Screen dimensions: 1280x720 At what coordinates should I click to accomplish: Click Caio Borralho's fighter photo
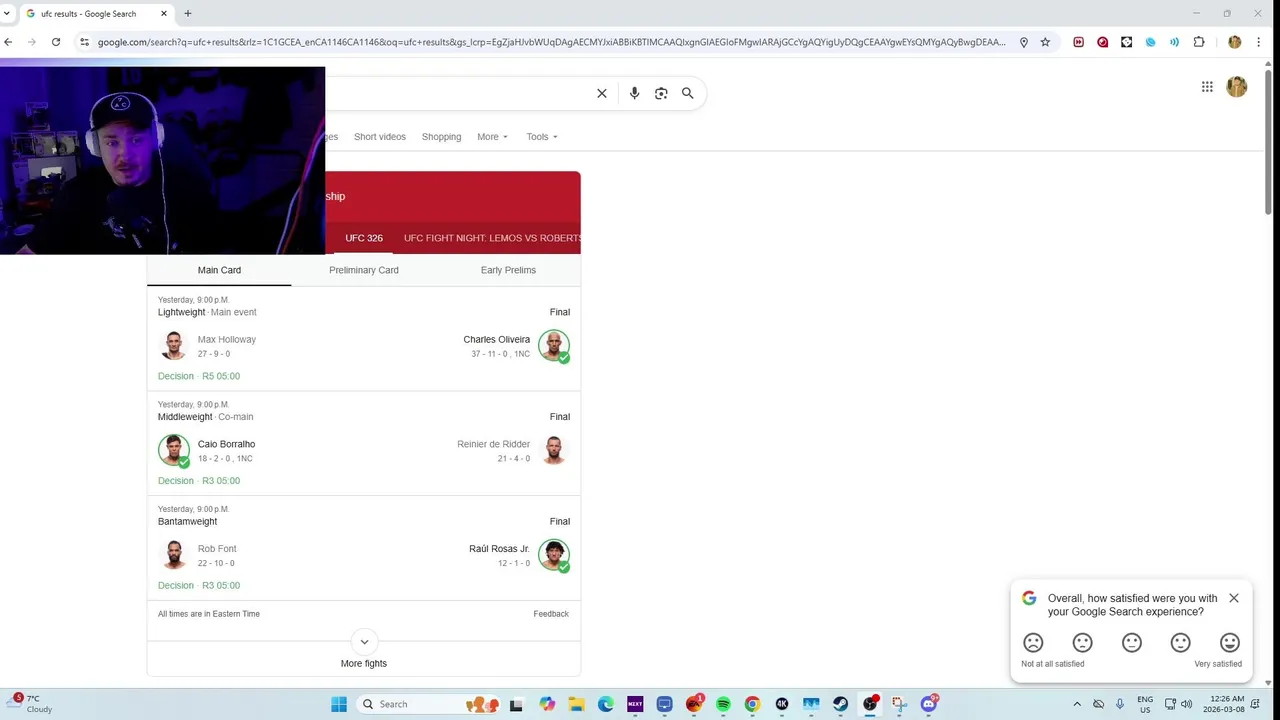click(x=174, y=451)
